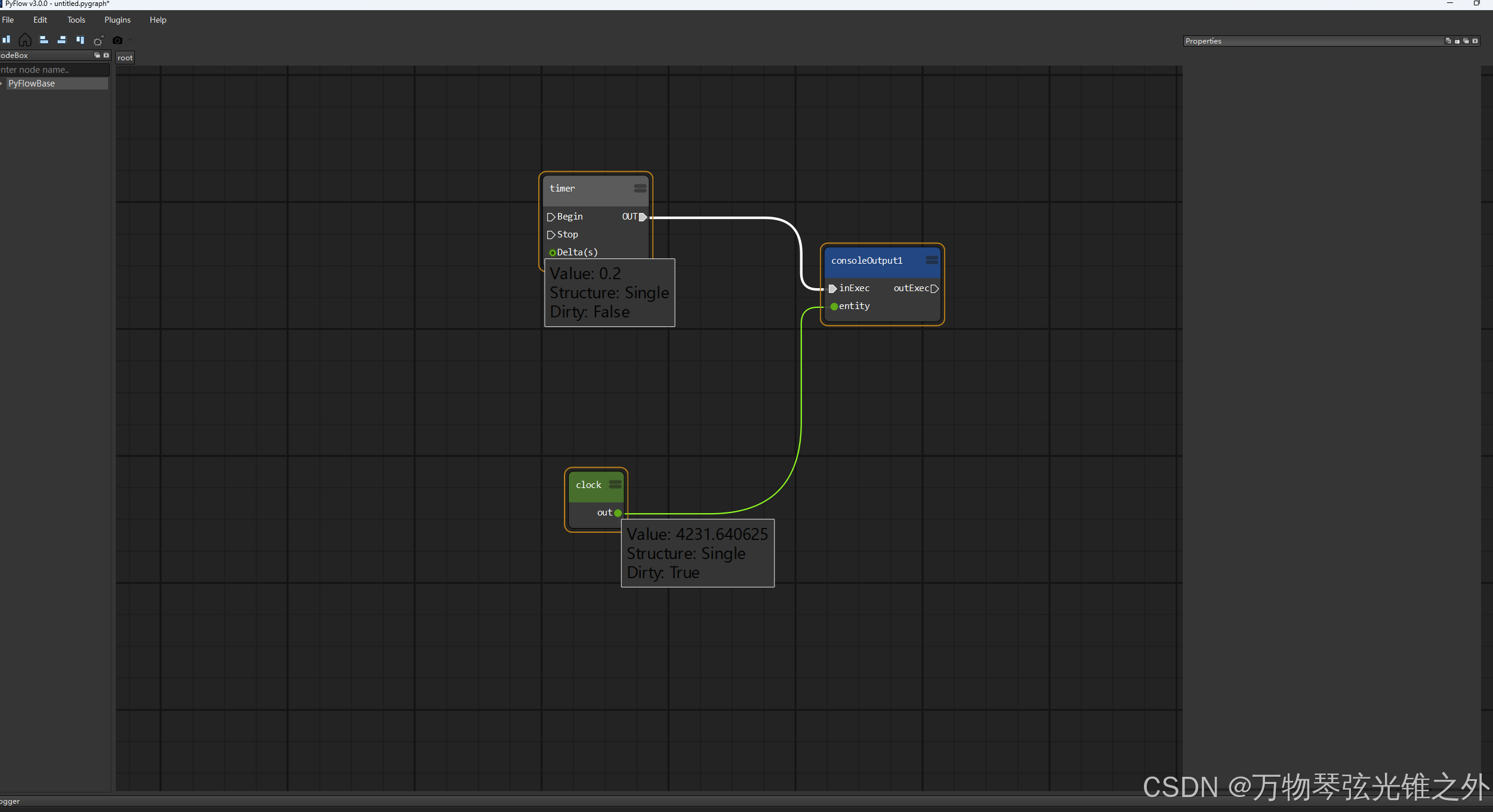Viewport: 1493px width, 812px height.
Task: Click the root breadcrumb button
Action: [125, 58]
